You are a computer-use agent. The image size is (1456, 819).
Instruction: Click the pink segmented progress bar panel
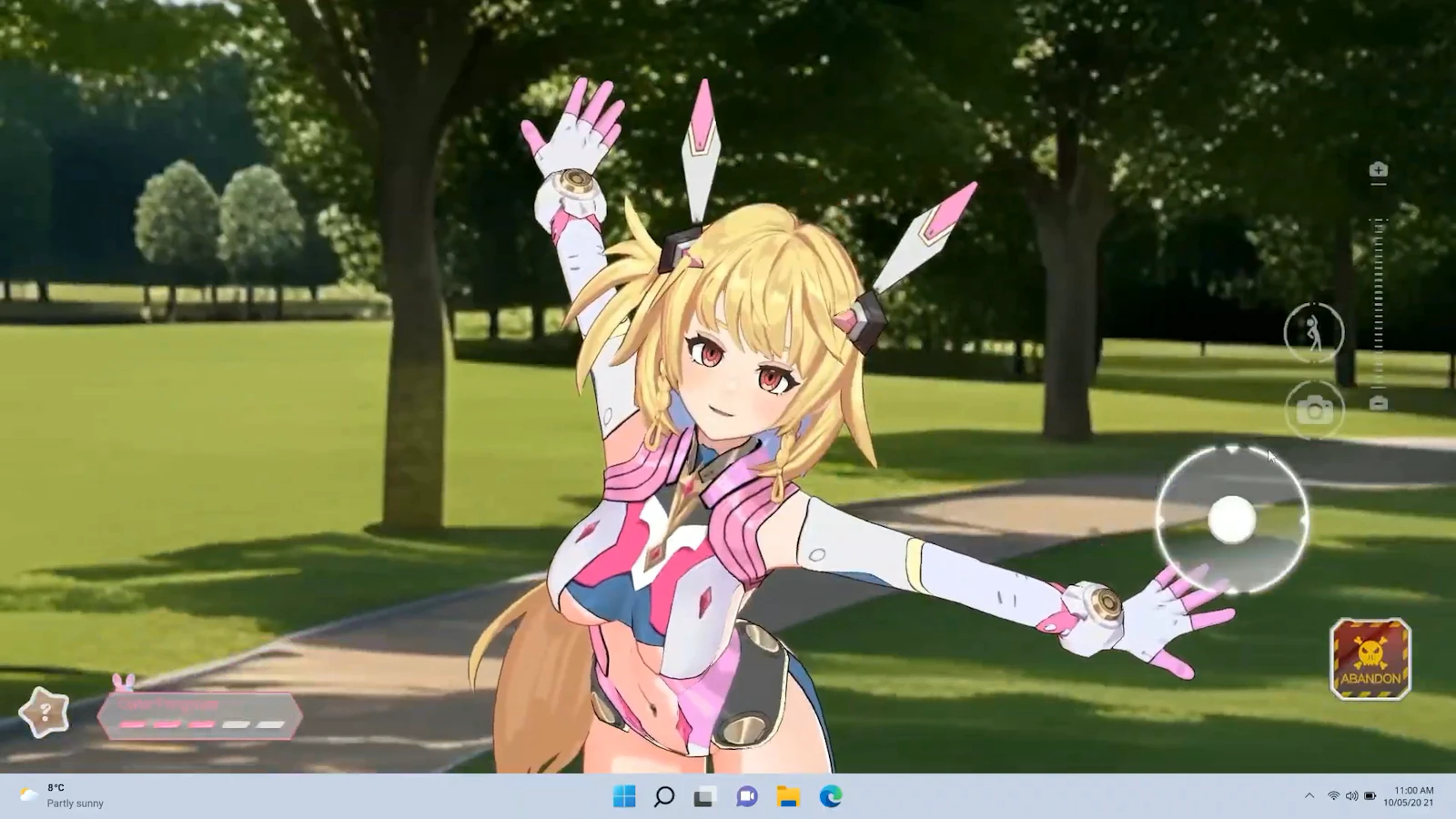199,715
